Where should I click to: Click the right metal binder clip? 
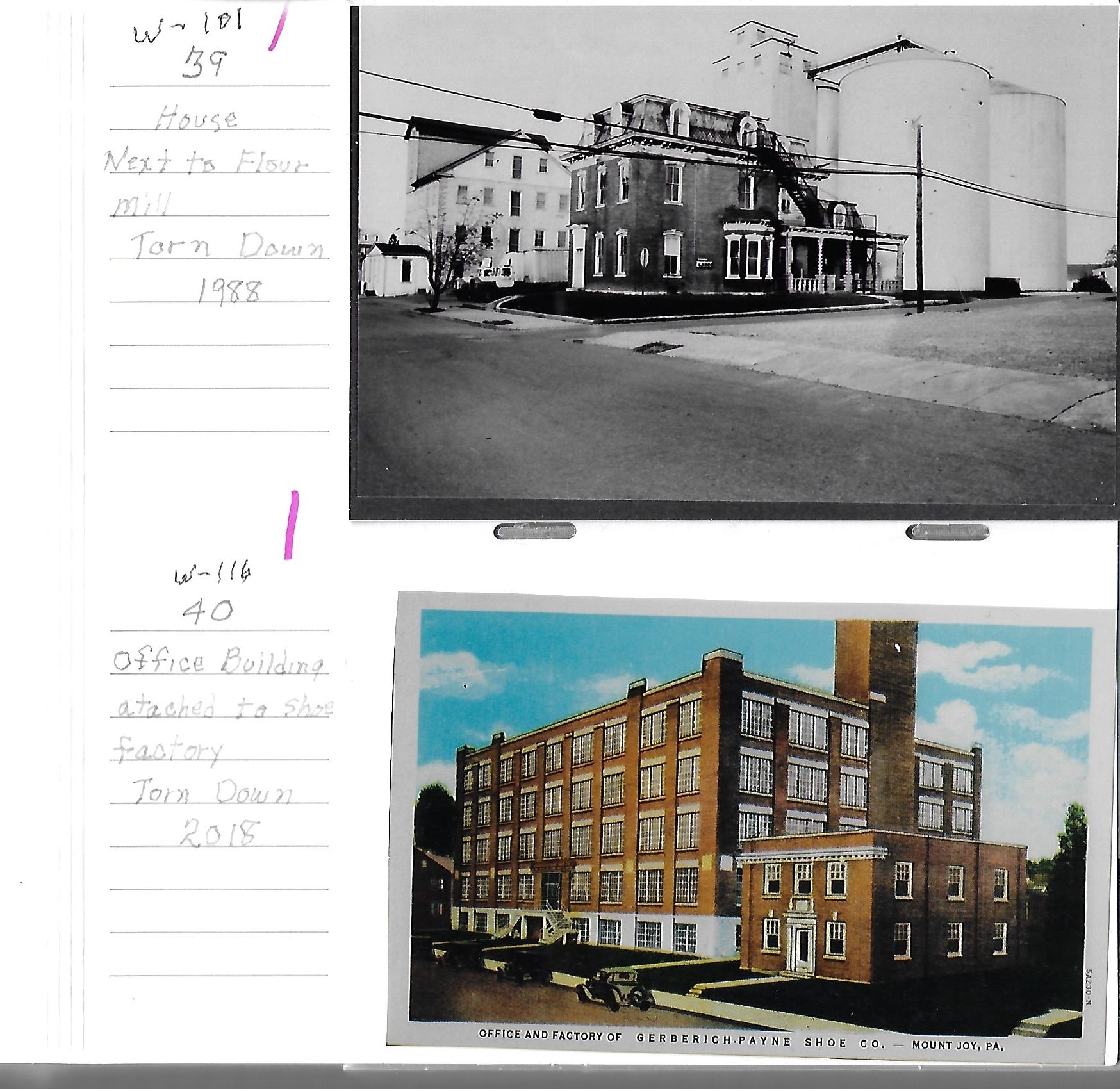[947, 531]
